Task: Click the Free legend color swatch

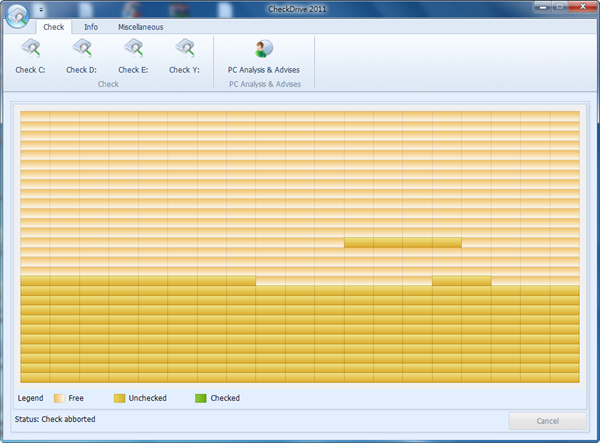Action: (x=58, y=398)
